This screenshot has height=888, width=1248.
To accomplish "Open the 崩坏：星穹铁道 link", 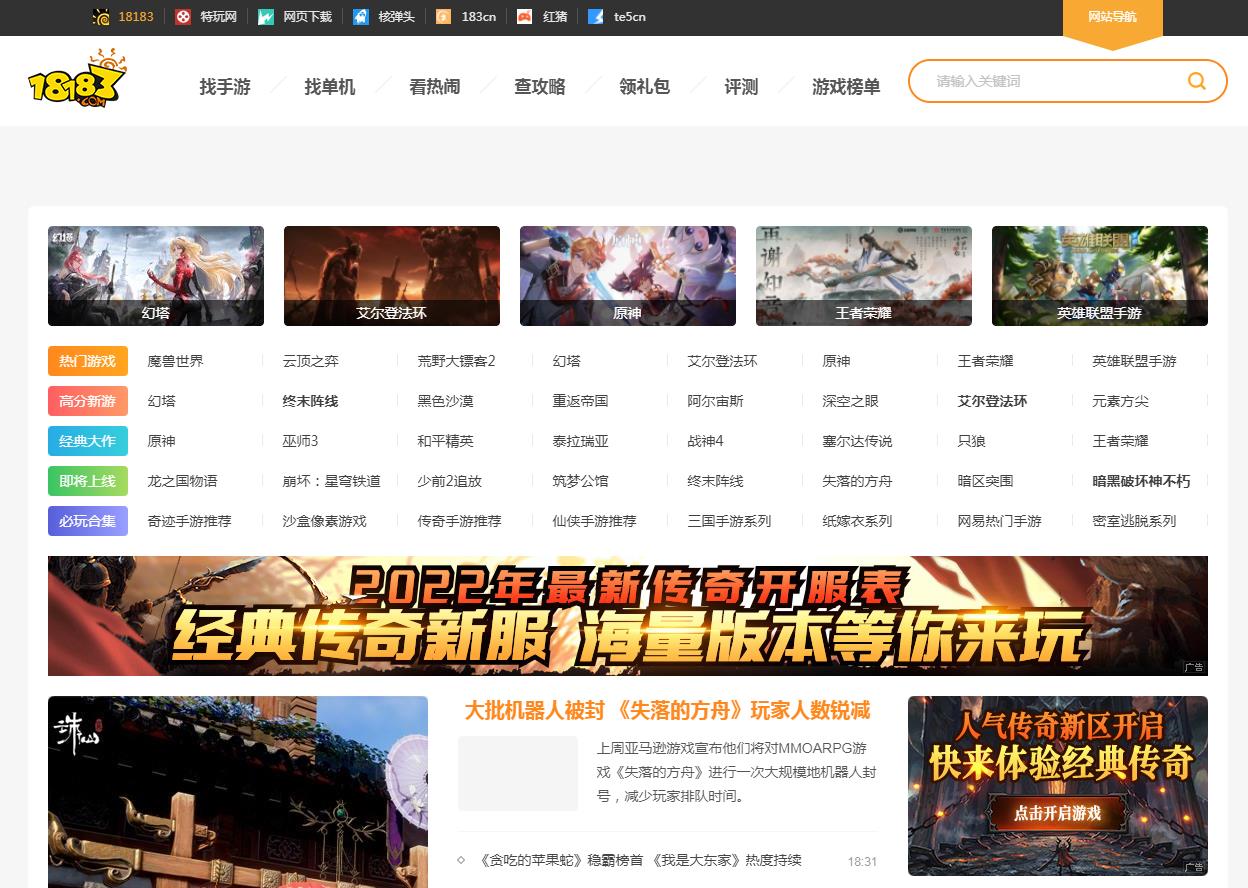I will tap(332, 481).
